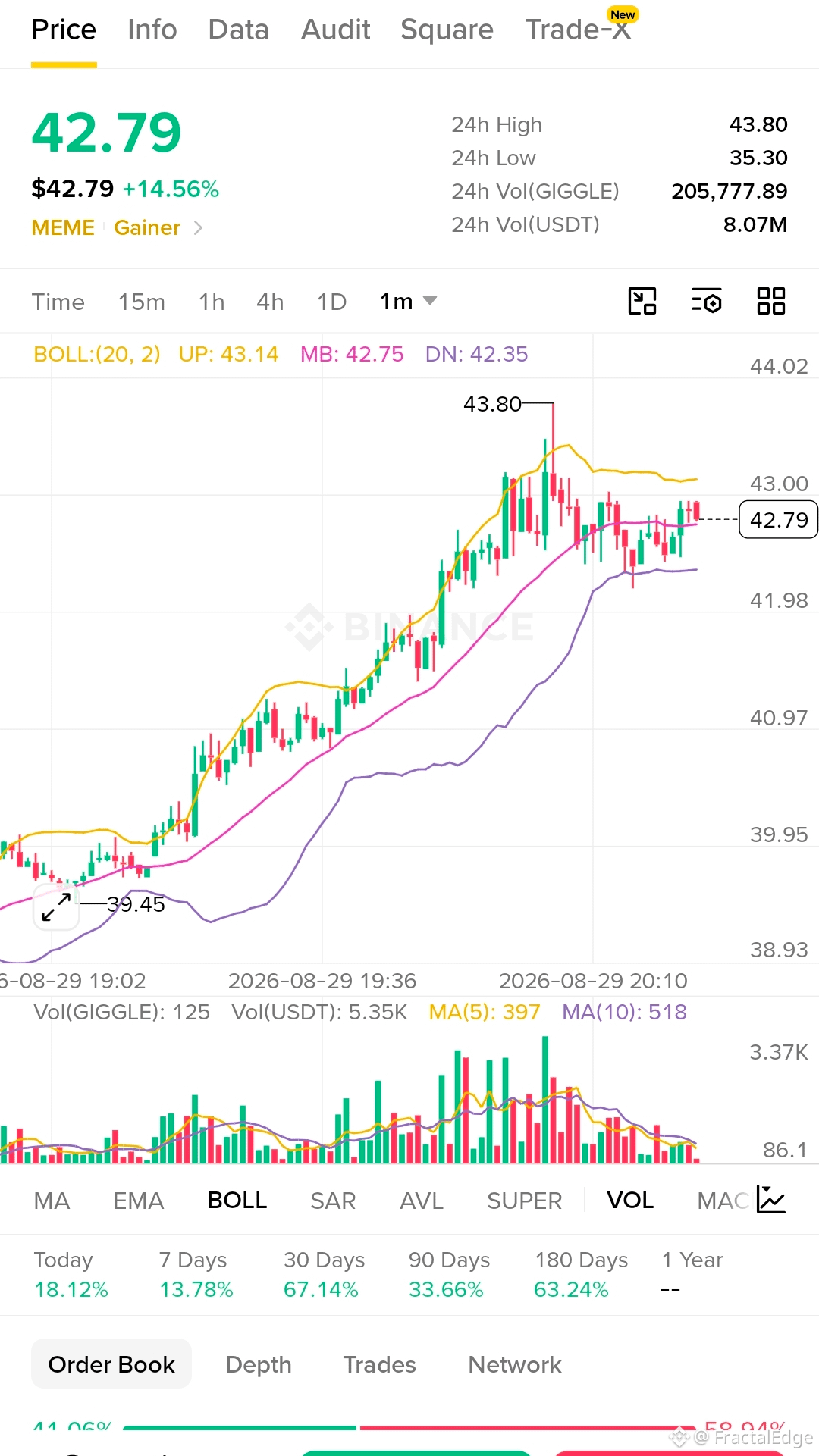Viewport: 819px width, 1456px height.
Task: Open the four-square grid layout icon
Action: pos(771,301)
